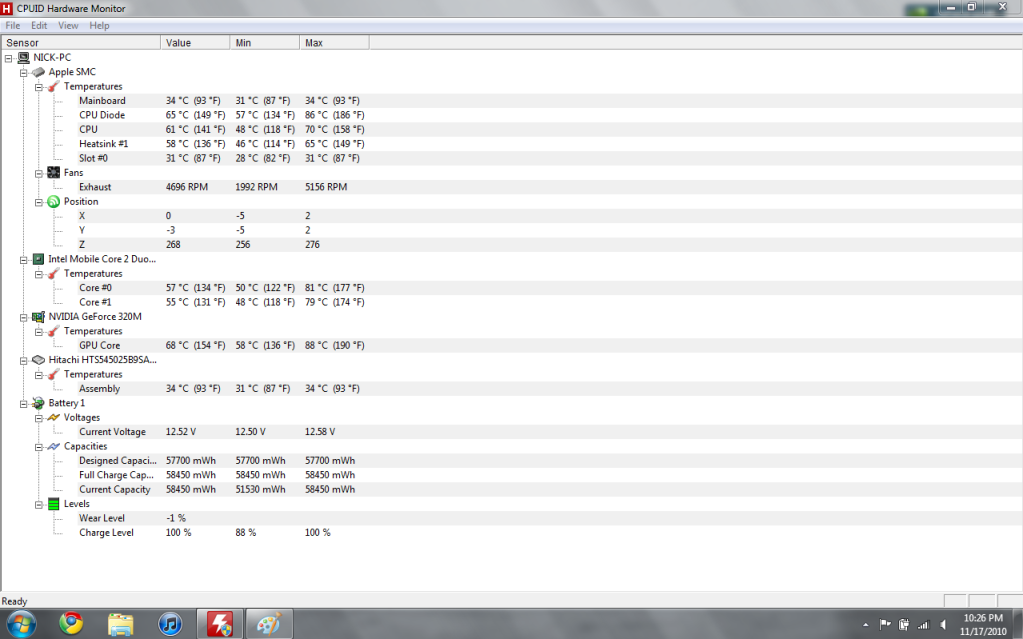
Task: Click the Sensor column header
Action: 81,42
